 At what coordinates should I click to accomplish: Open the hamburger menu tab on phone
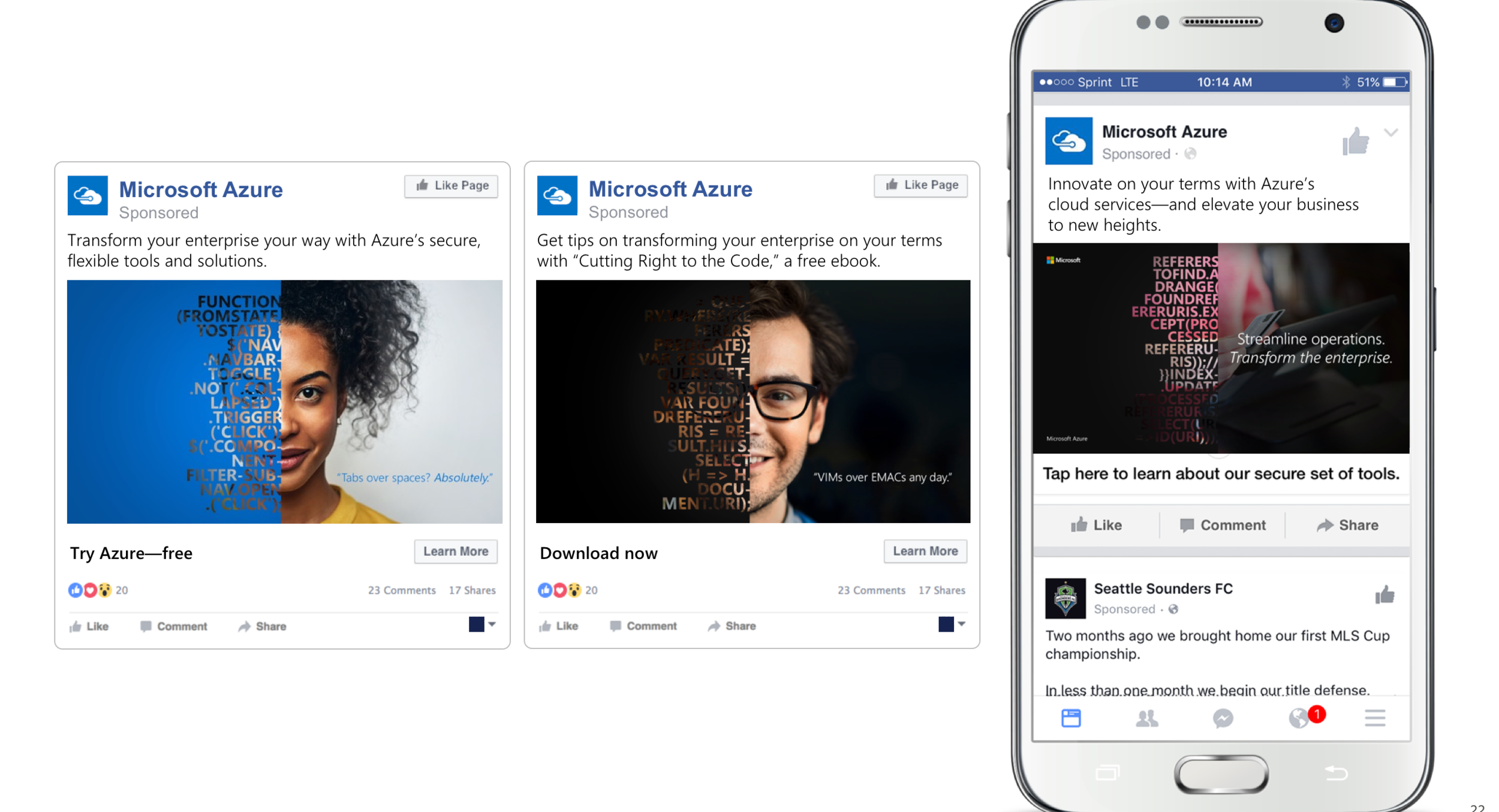(1375, 718)
